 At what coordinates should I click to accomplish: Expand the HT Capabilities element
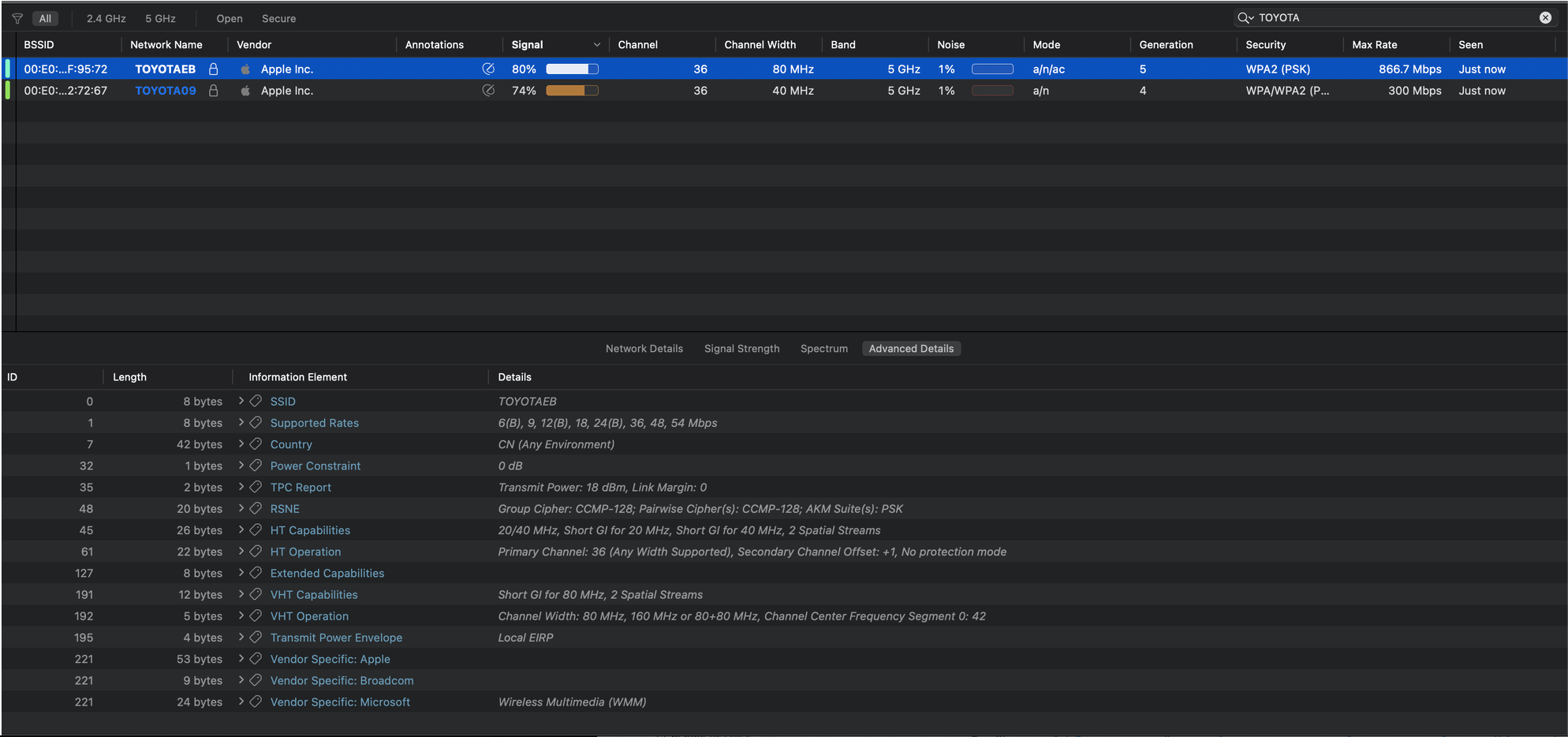[x=241, y=529]
